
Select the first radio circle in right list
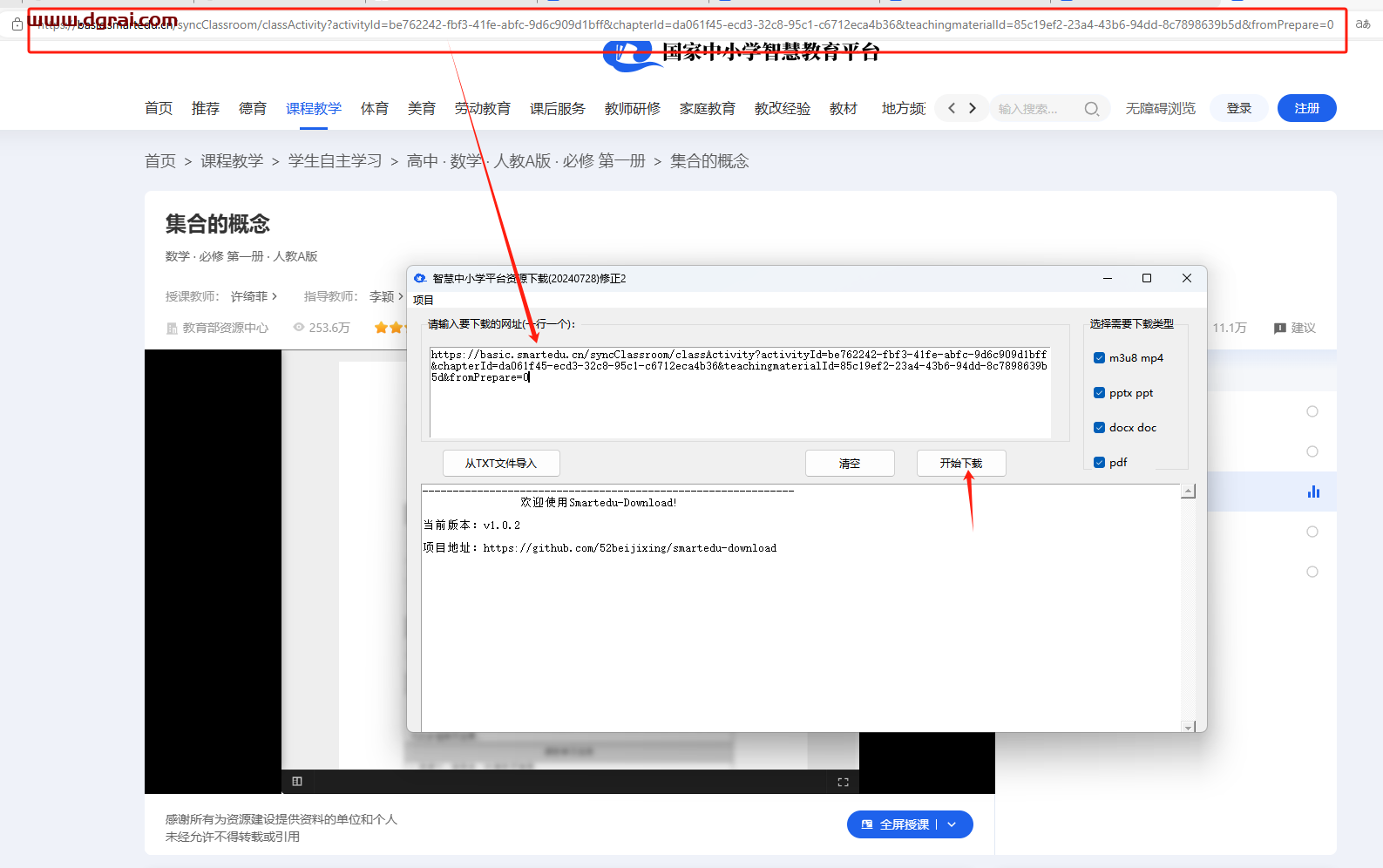pyautogui.click(x=1312, y=411)
